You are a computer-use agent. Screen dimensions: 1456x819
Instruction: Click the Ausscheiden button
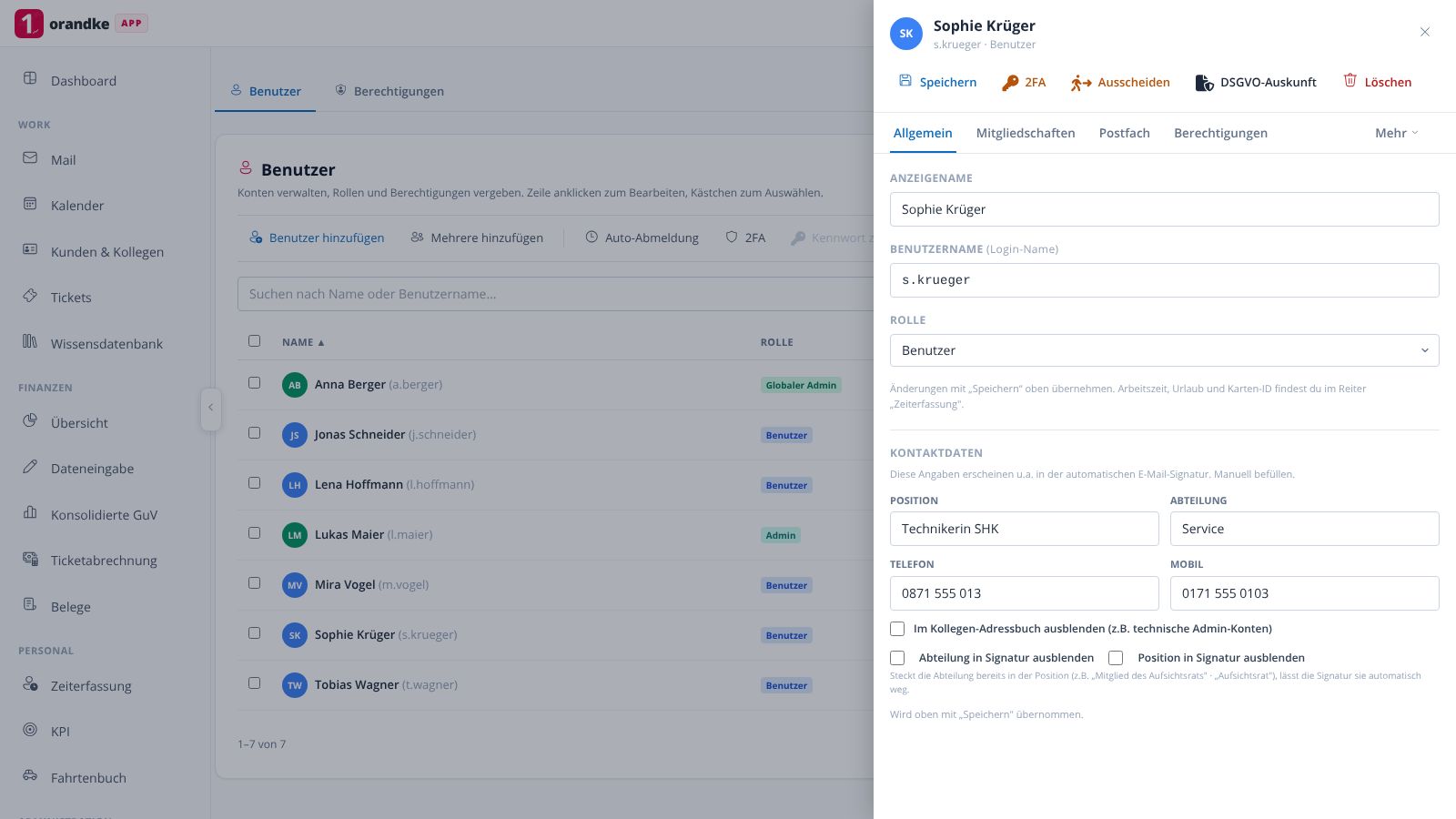pos(1120,82)
